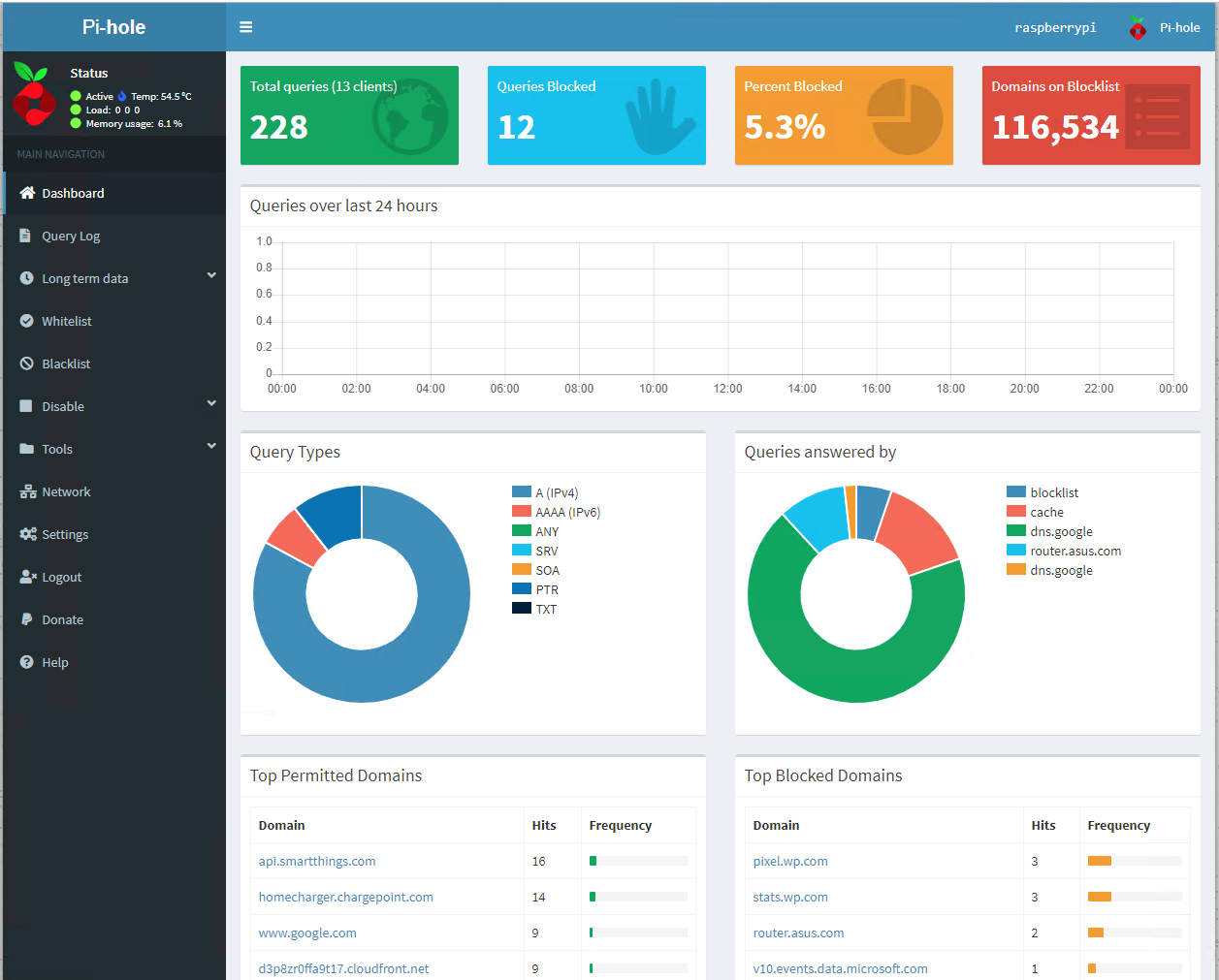Open Query Log via its file icon
Viewport: 1219px width, 980px height.
point(26,236)
